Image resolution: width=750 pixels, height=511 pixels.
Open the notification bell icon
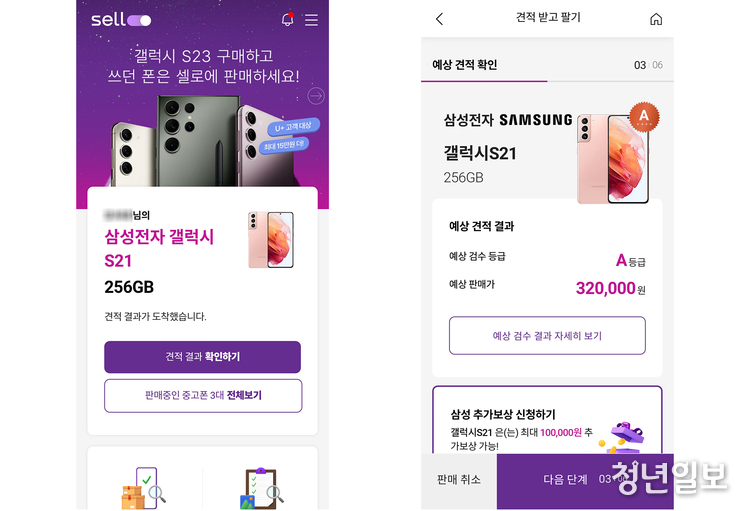click(287, 19)
